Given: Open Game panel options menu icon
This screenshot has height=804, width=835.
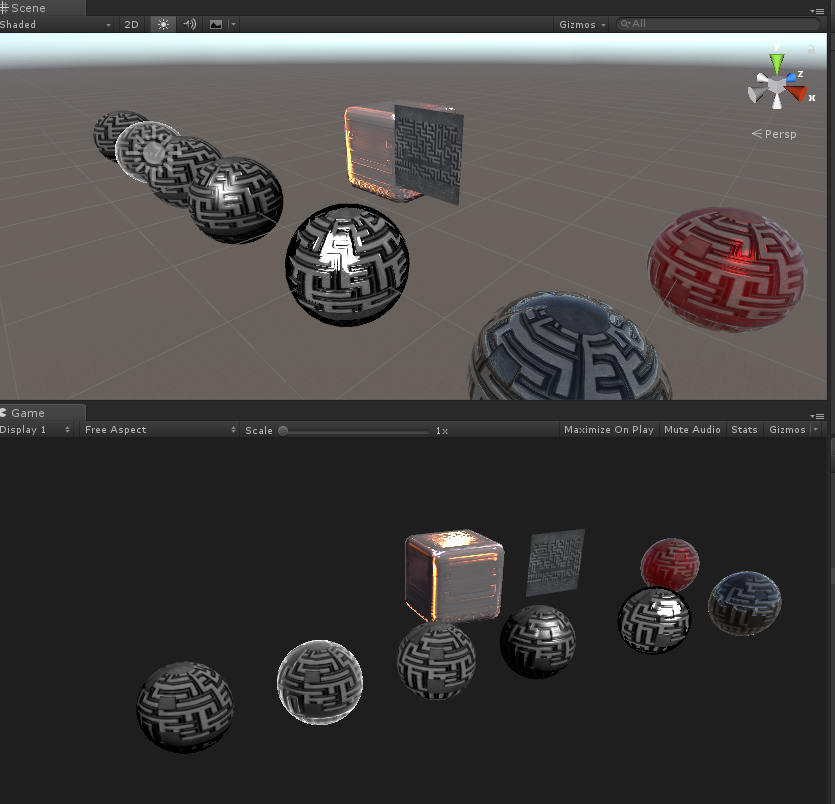Looking at the screenshot, I should tap(817, 416).
